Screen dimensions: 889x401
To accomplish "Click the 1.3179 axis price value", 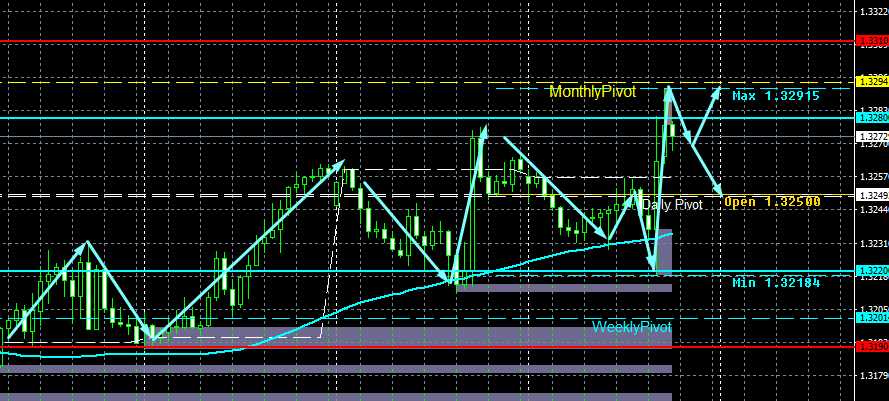I will 874,375.
